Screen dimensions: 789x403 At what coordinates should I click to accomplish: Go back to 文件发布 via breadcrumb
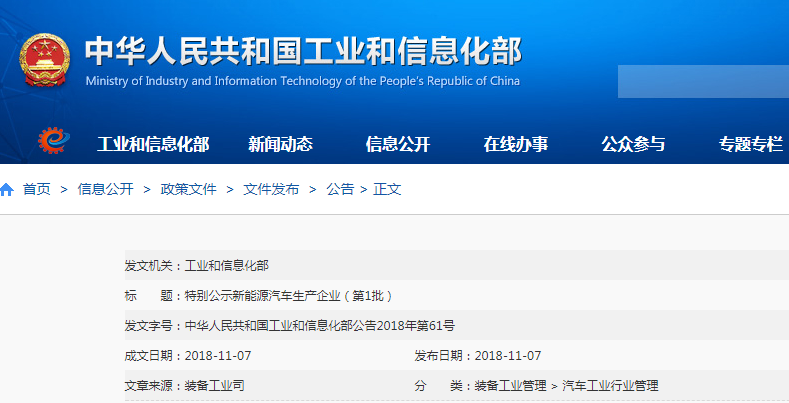271,189
